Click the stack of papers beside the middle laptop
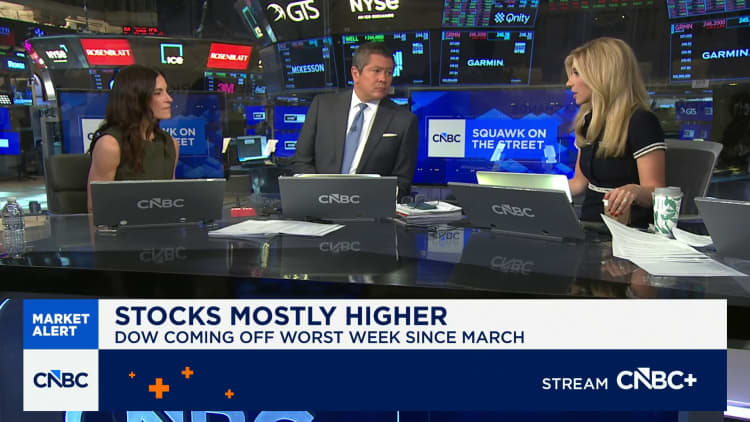The image size is (750, 422). 427,213
